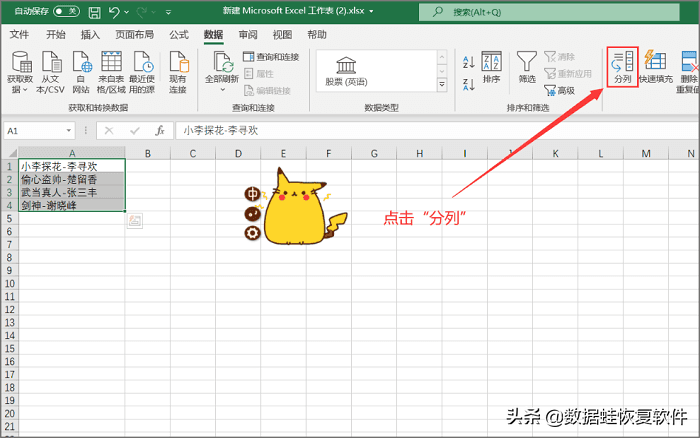Open the 排序 dialog icon
The width and height of the screenshot is (700, 438).
click(491, 67)
